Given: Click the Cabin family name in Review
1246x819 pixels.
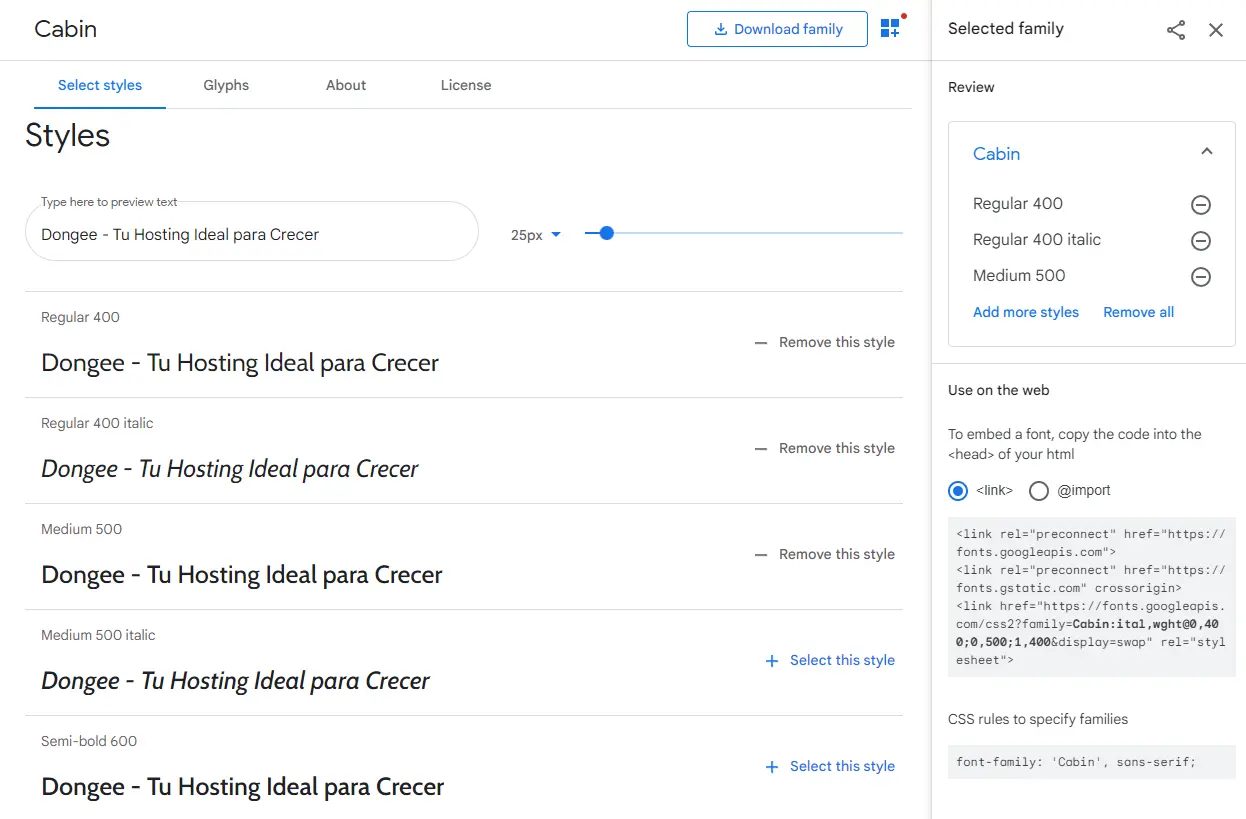Looking at the screenshot, I should coord(996,154).
